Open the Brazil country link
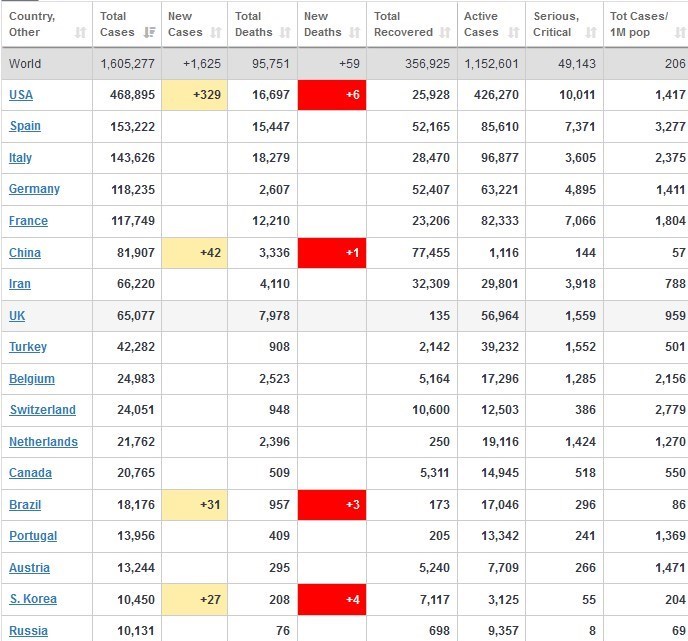Viewport: 688px width, 641px height. 25,505
